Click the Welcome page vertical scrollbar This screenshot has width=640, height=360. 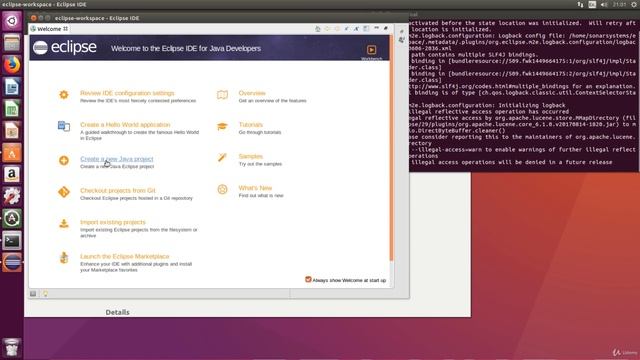click(391, 148)
